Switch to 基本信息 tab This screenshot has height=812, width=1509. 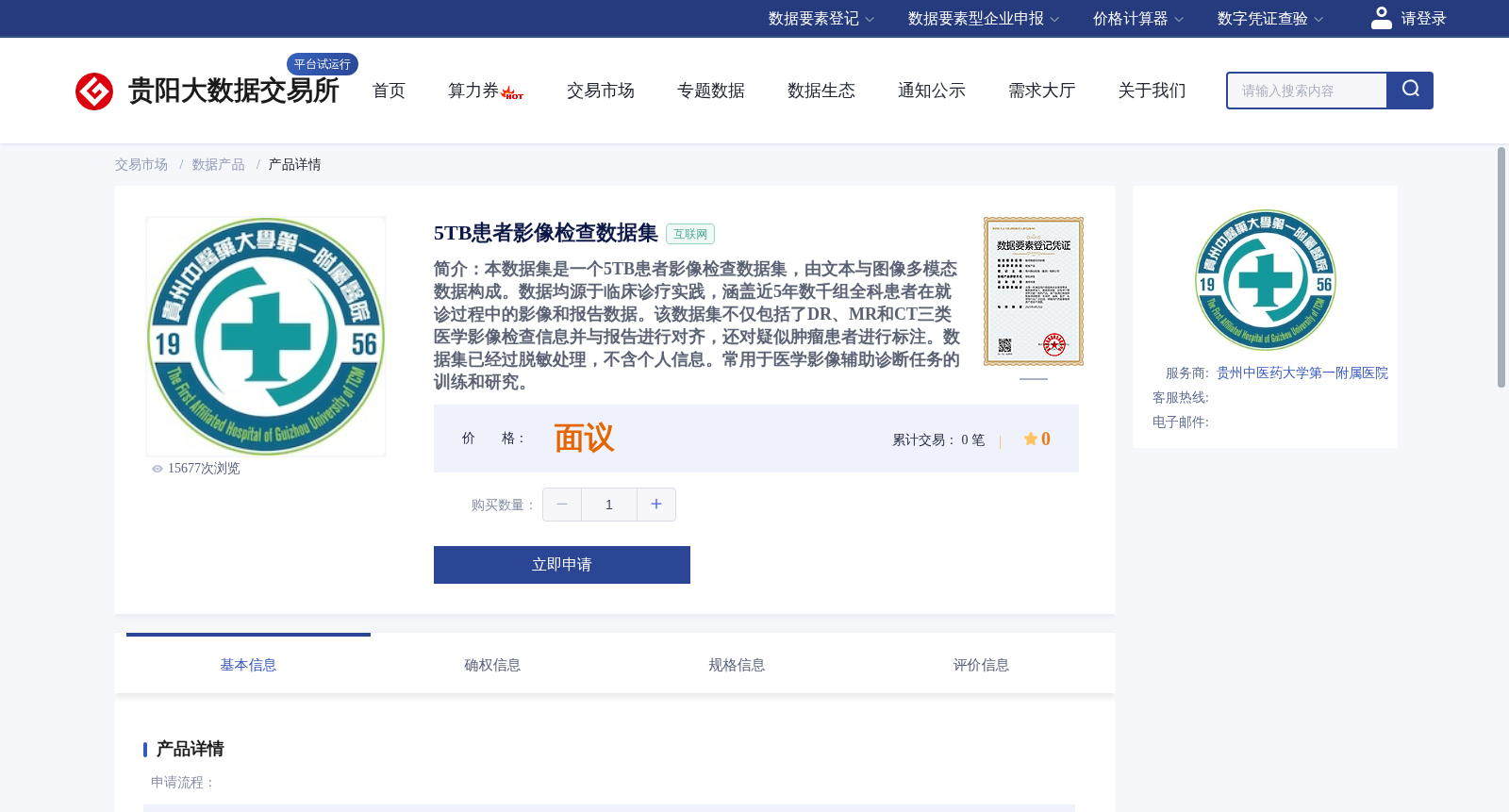[x=248, y=665]
